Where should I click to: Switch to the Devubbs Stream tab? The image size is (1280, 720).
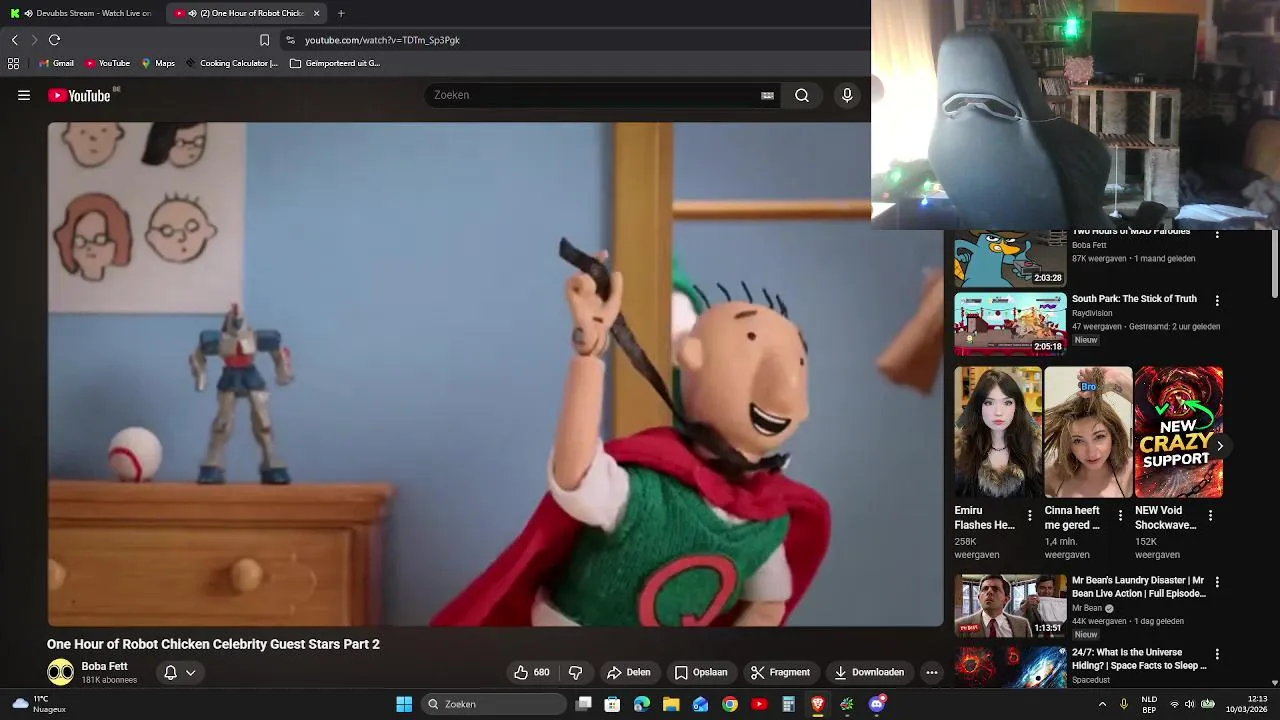point(80,13)
